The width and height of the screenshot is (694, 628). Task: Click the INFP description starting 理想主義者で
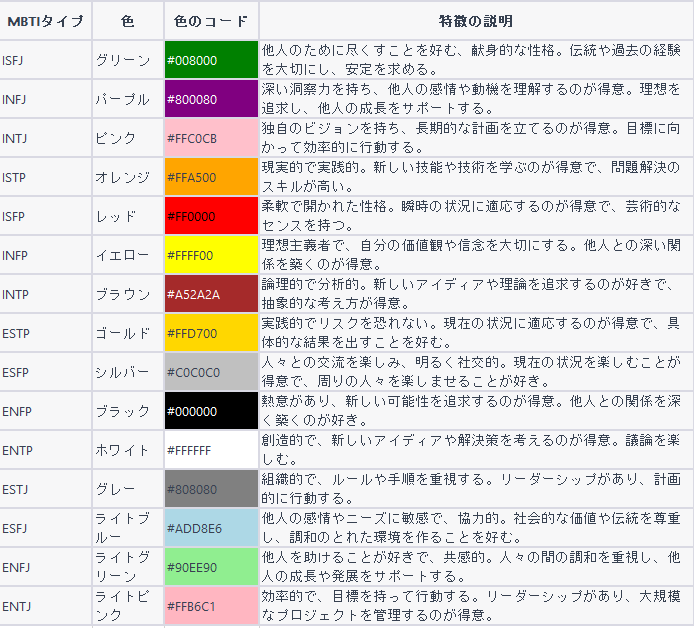[x=476, y=255]
